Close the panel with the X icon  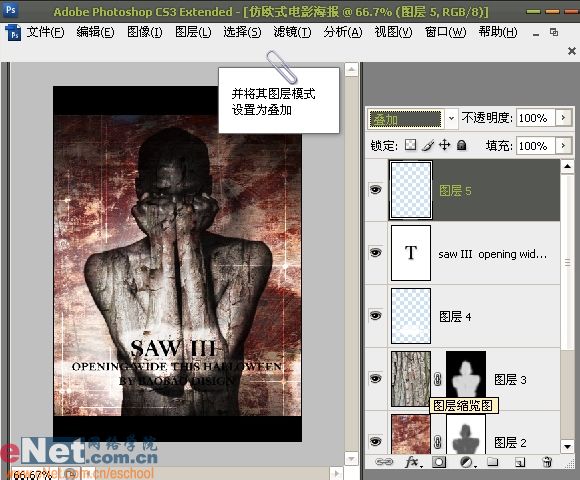pyautogui.click(x=571, y=51)
